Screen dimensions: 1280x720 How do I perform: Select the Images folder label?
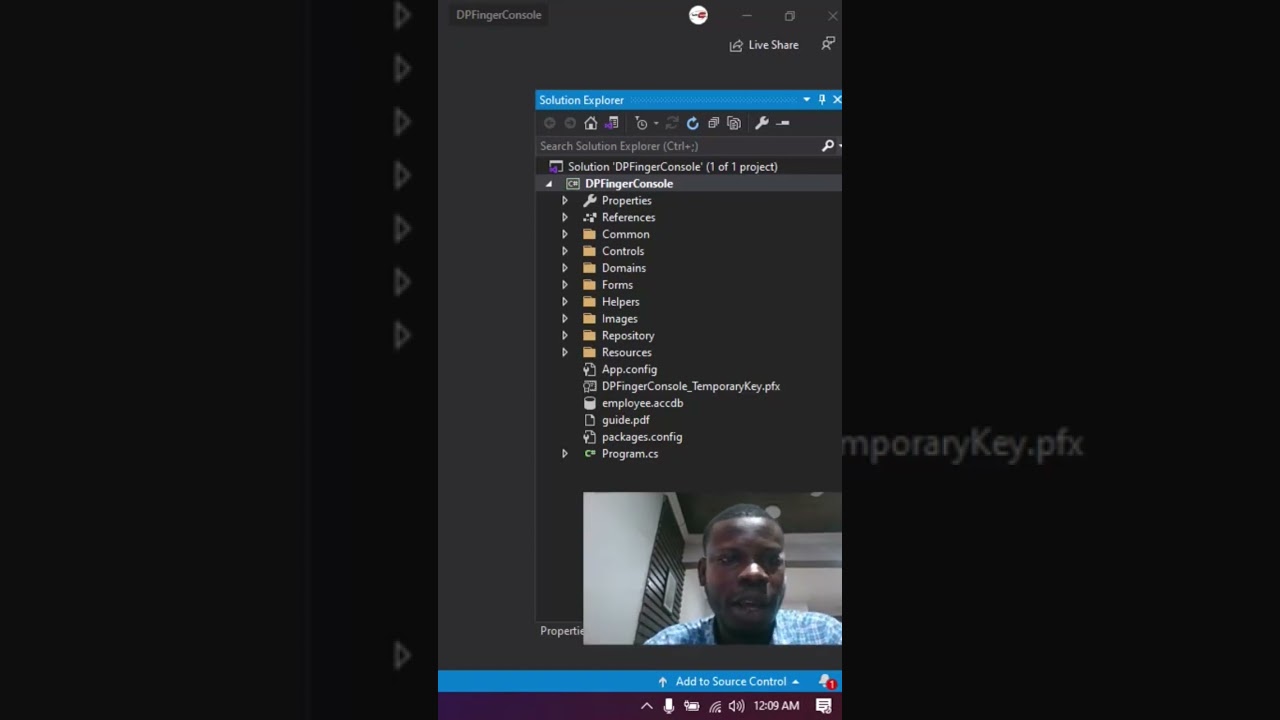619,319
